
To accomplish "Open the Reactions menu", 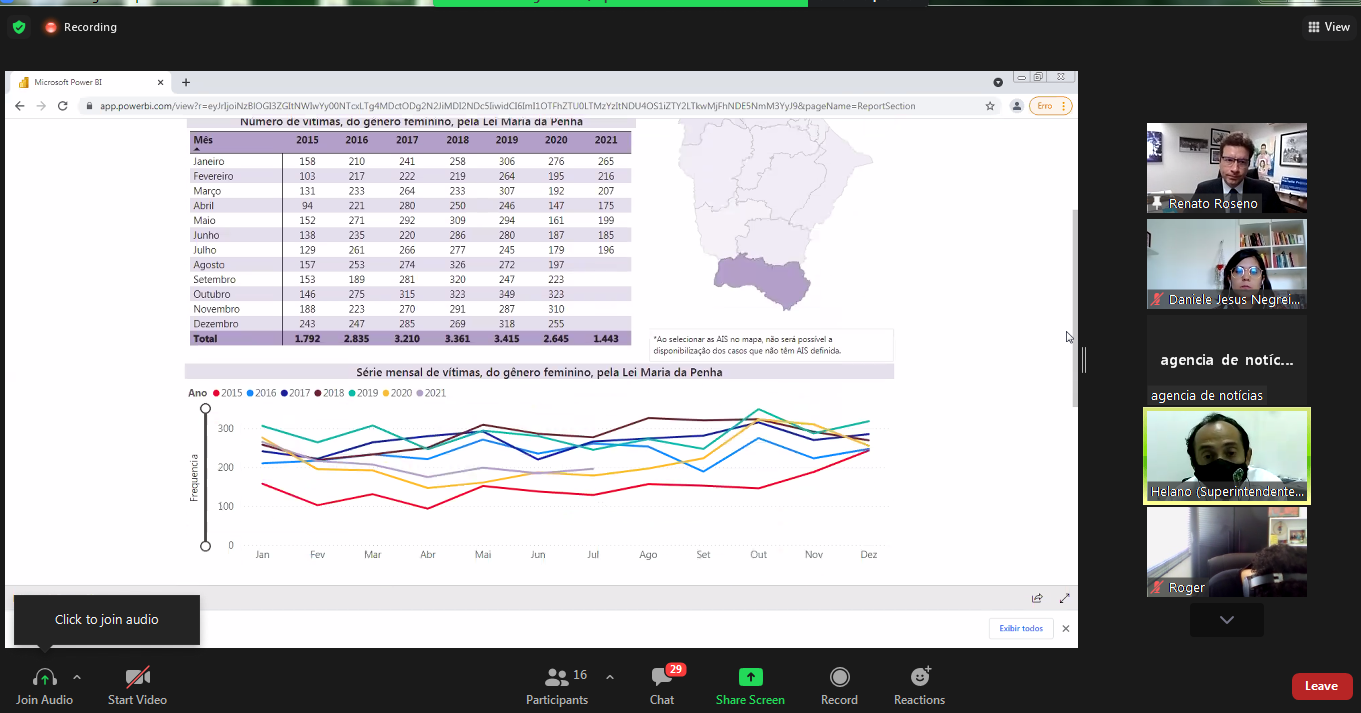I will pos(919,678).
